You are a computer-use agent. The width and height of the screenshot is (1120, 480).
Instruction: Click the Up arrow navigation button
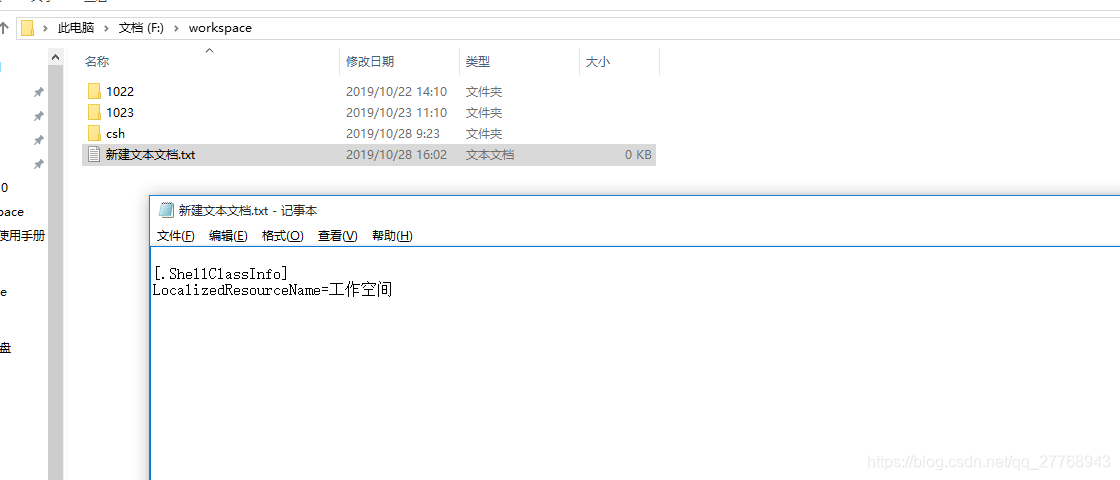(x=4, y=28)
